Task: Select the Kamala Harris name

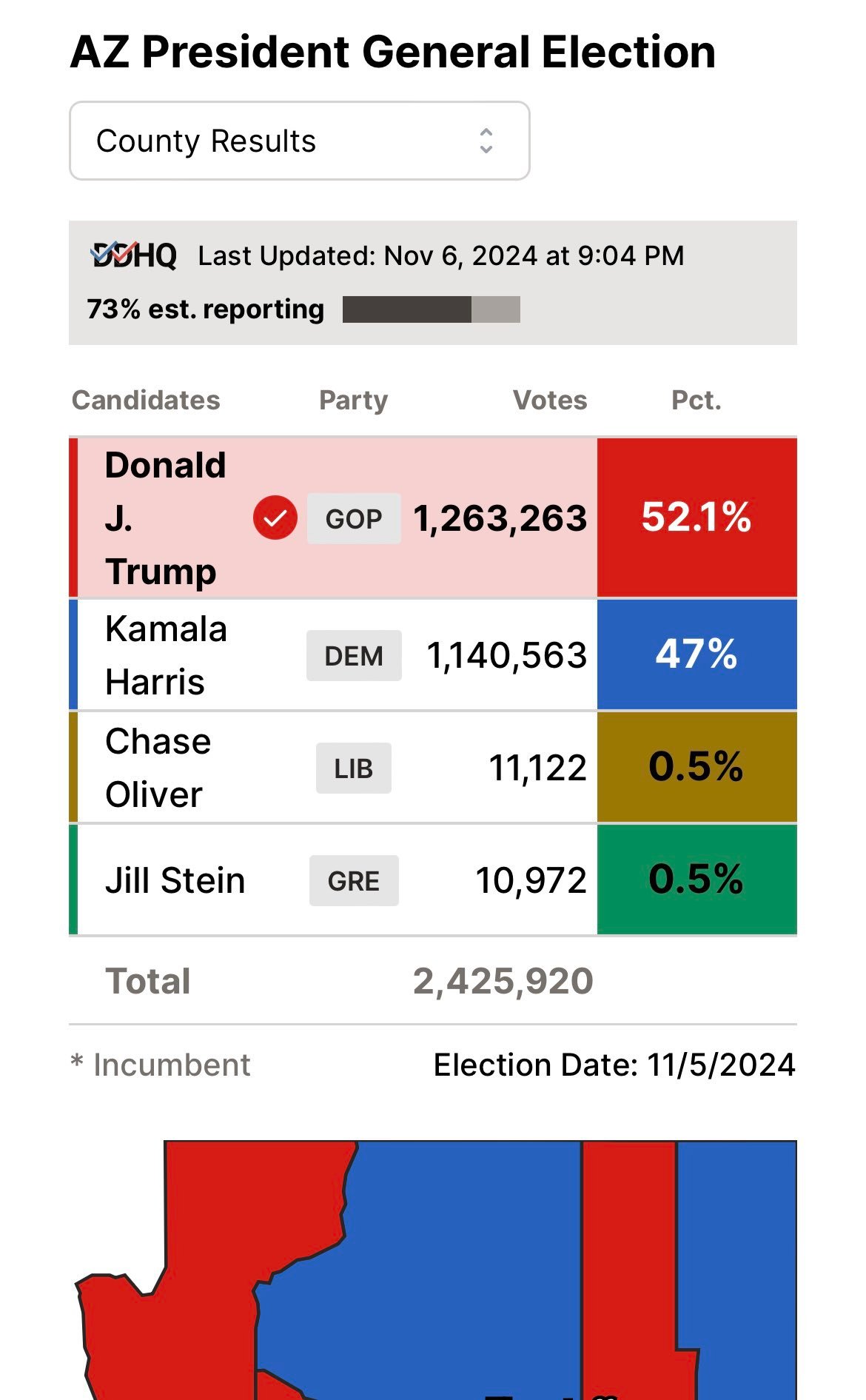Action: pyautogui.click(x=166, y=655)
